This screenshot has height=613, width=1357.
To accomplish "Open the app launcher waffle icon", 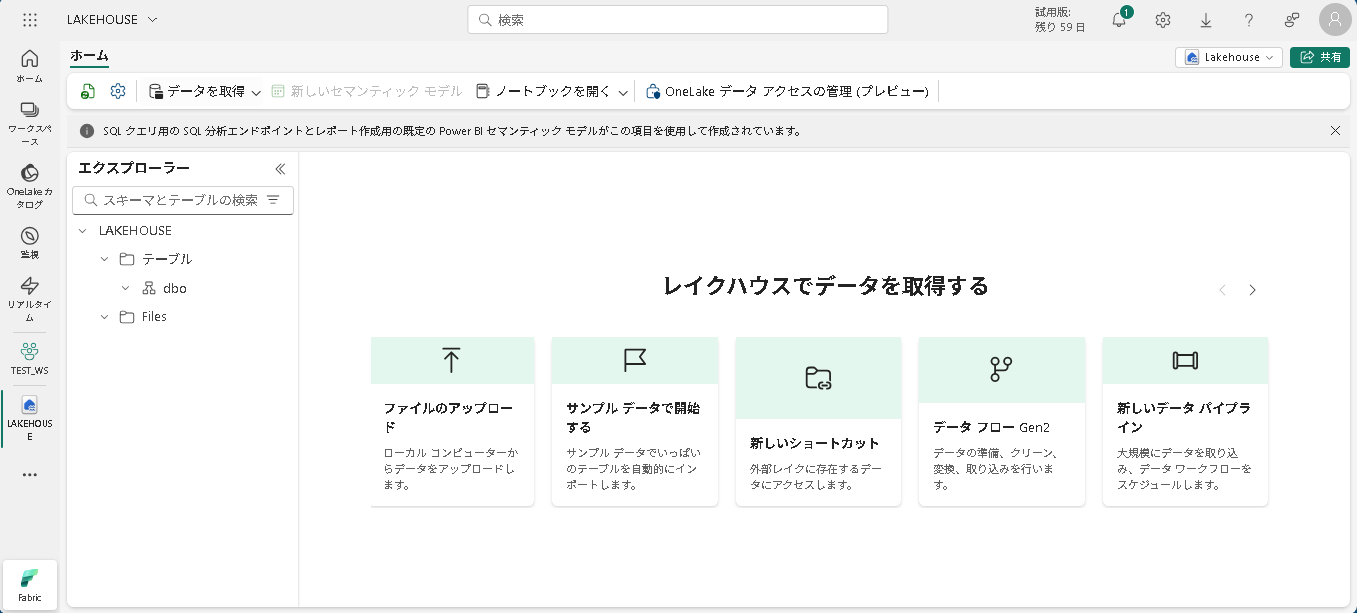I will click(x=30, y=20).
